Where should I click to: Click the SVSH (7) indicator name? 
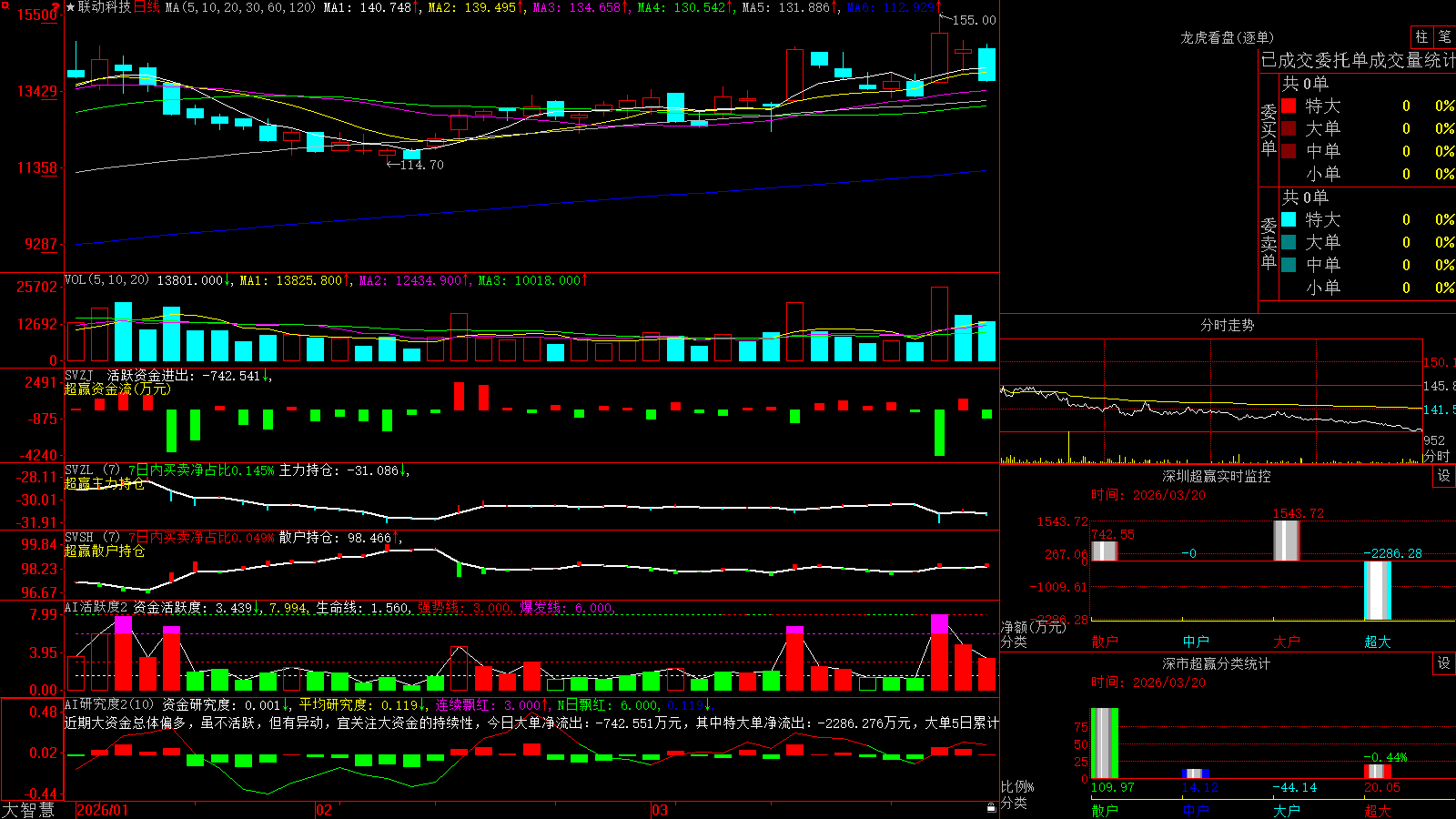pyautogui.click(x=92, y=538)
